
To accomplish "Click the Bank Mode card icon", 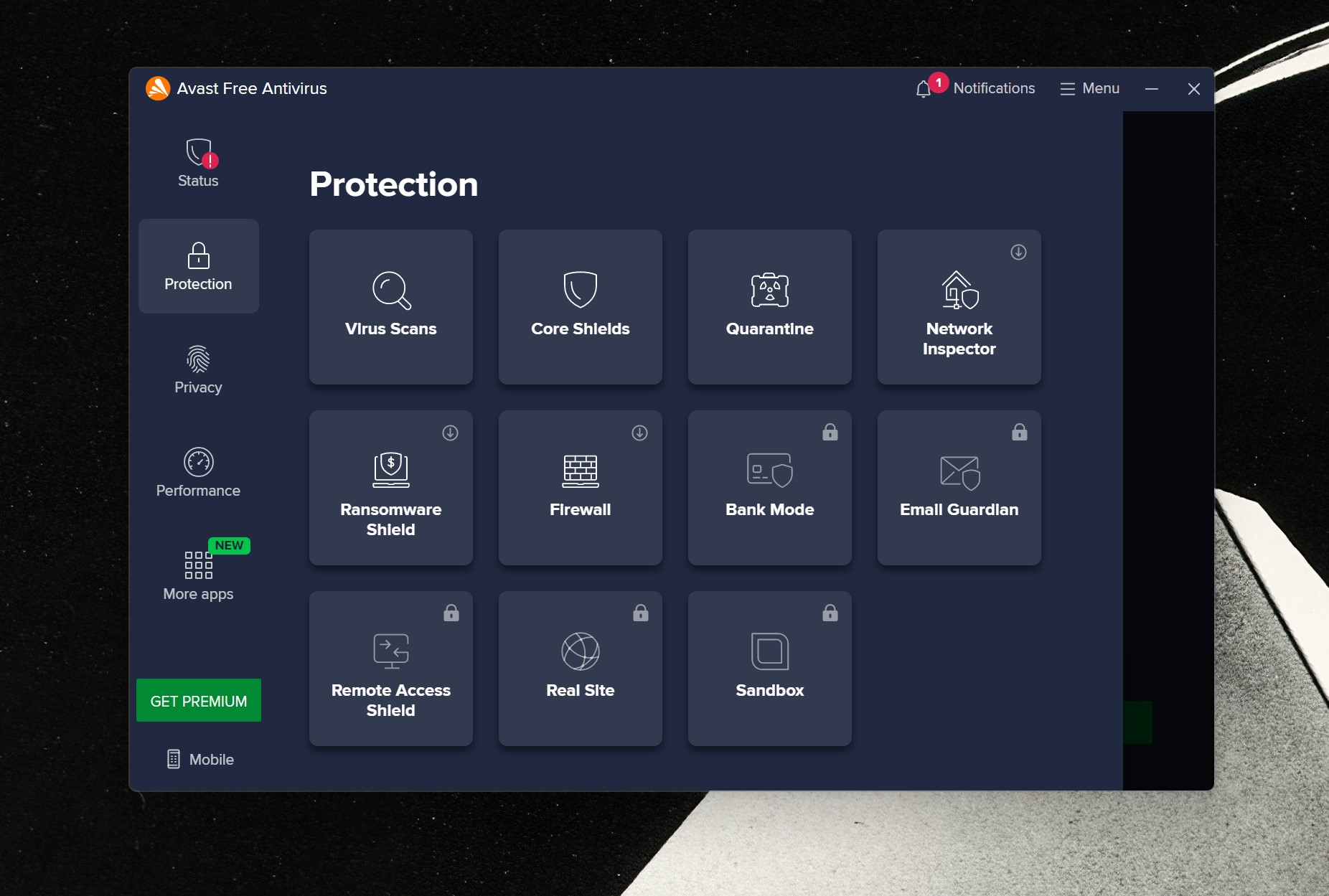I will [770, 470].
